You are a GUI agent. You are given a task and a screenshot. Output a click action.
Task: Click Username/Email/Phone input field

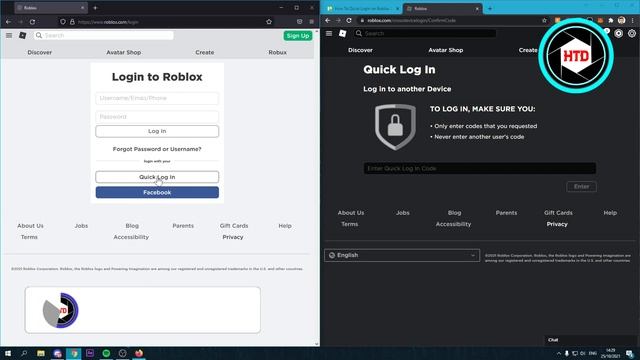point(157,98)
